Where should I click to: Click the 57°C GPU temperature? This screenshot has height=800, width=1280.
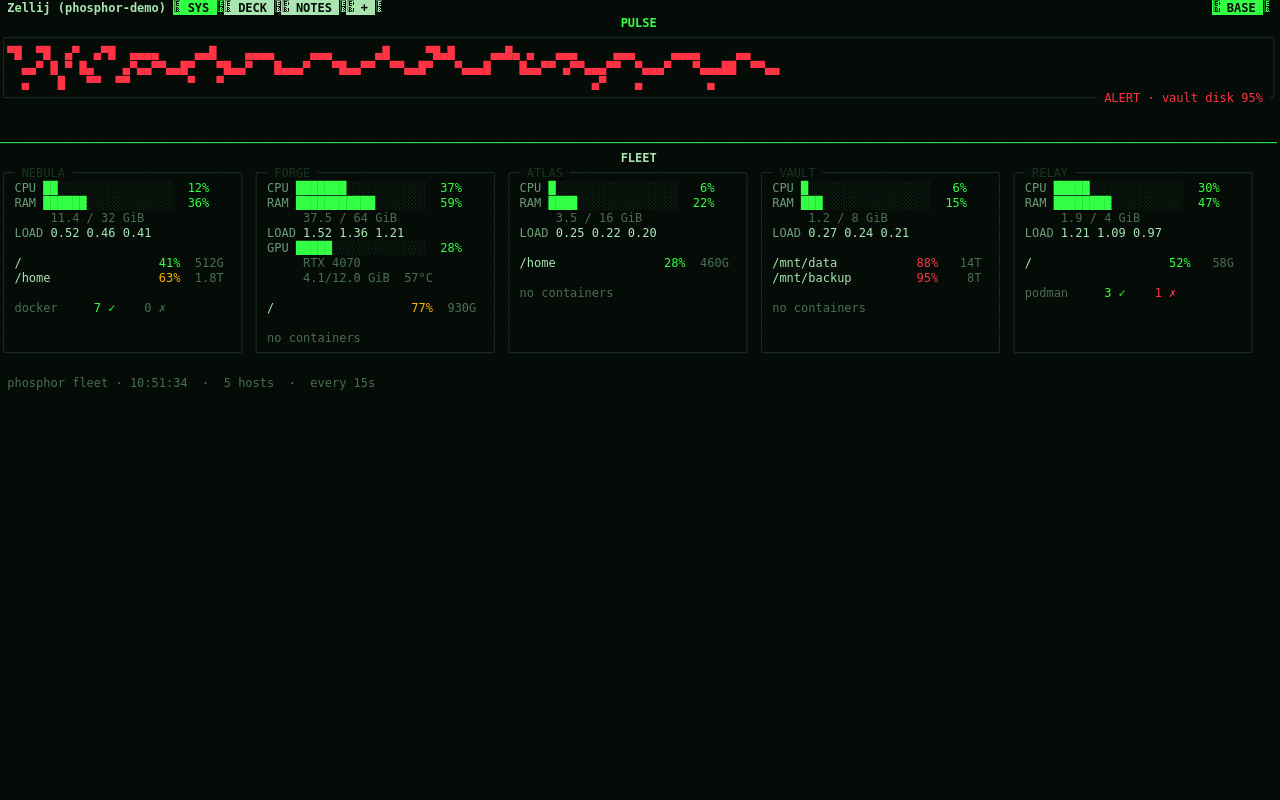pos(418,278)
